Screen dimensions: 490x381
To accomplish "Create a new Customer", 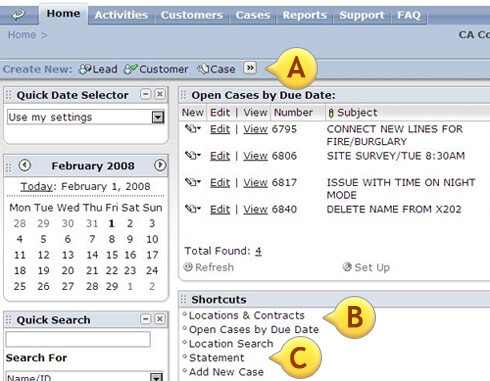I will (156, 69).
